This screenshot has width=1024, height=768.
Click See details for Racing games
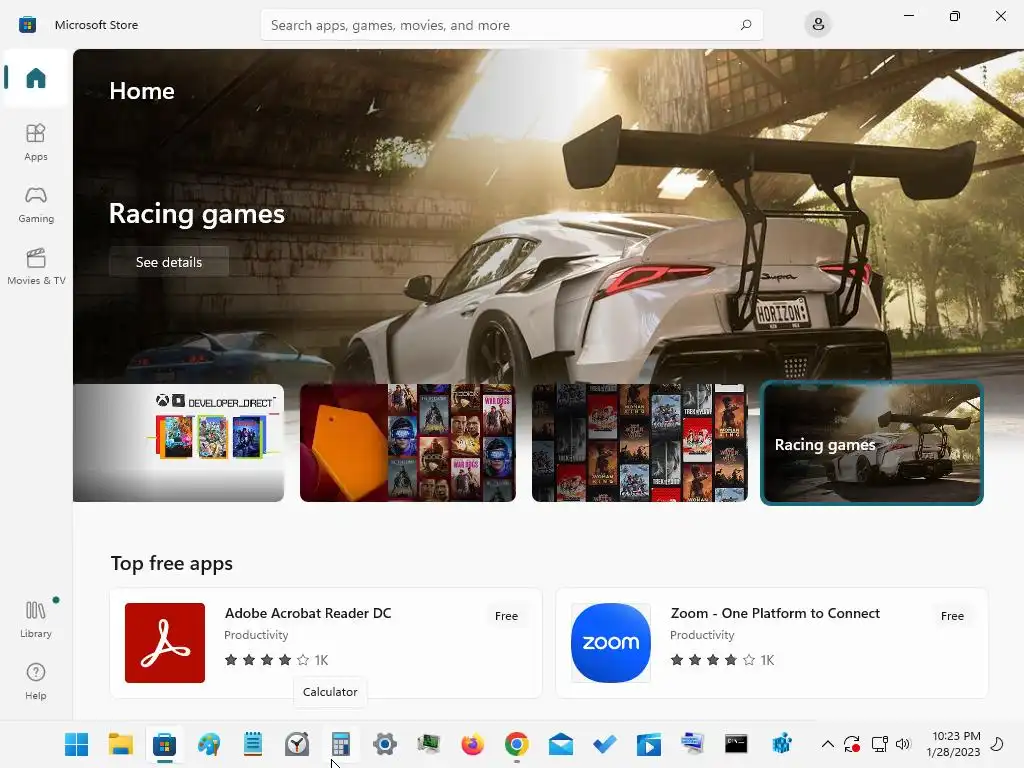pyautogui.click(x=168, y=262)
